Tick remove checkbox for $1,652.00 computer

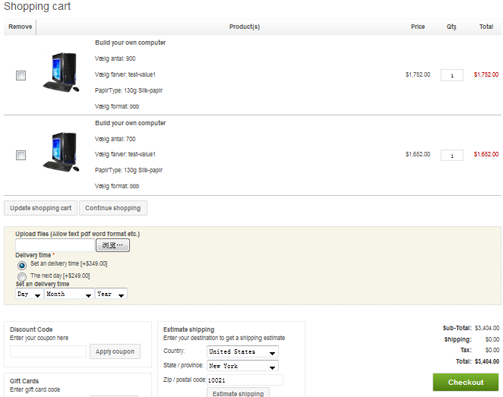pos(21,155)
